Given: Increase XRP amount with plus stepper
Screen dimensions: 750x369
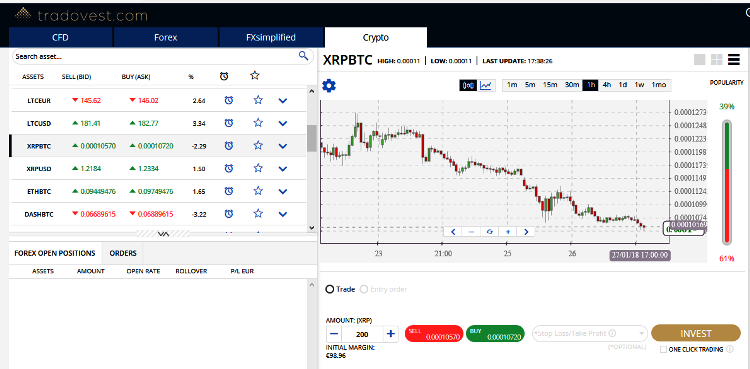Looking at the screenshot, I should tap(391, 334).
